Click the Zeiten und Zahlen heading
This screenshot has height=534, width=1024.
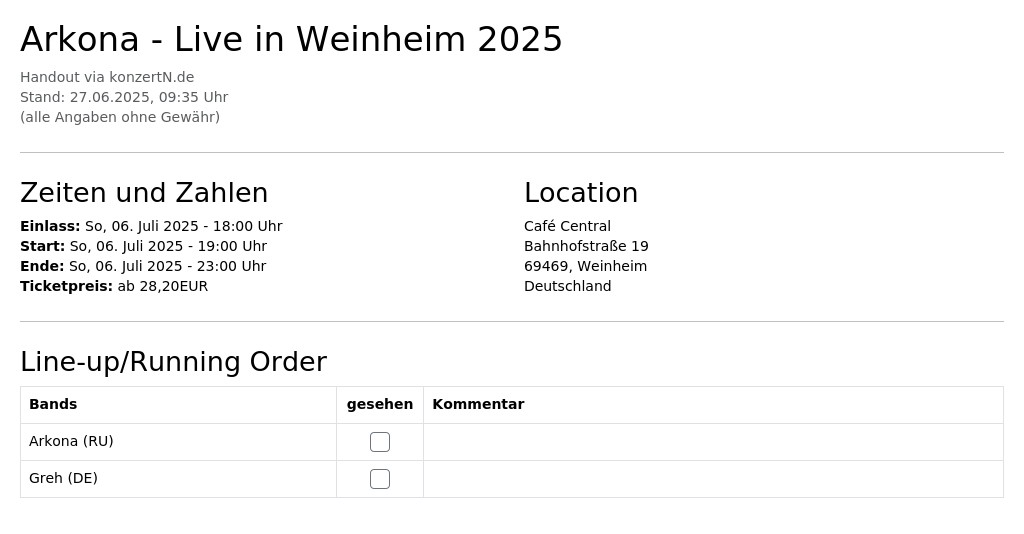point(144,193)
